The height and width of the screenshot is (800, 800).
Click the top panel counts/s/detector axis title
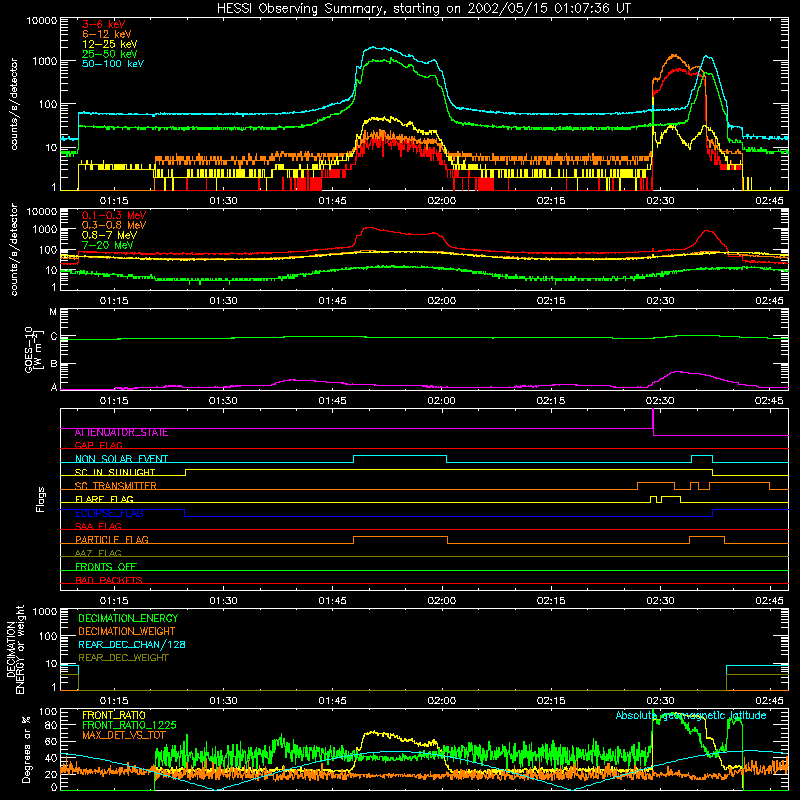click(x=14, y=104)
